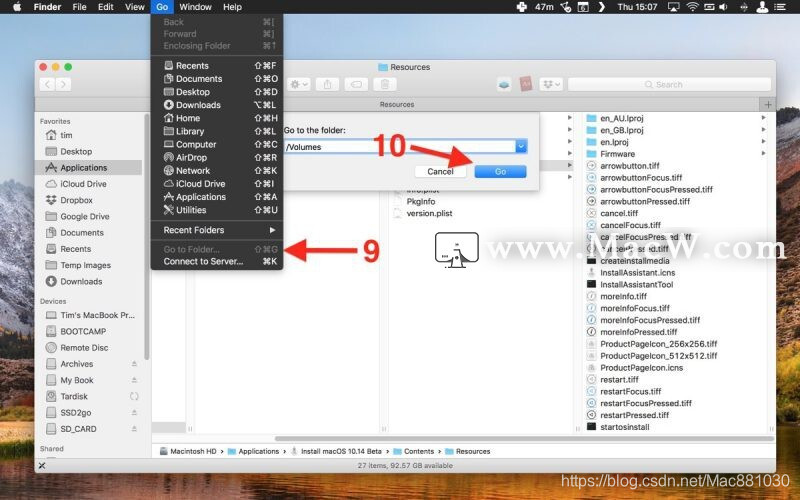Click the Edit Tags toolbar icon
Screen dimensions: 800x500
(356, 84)
